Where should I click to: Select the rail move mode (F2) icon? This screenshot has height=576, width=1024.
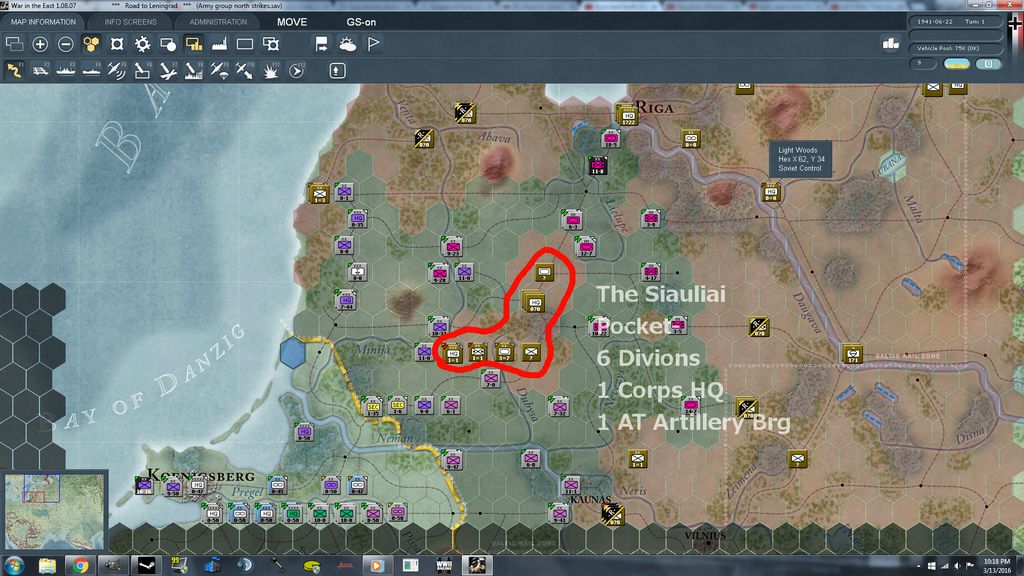coord(40,70)
